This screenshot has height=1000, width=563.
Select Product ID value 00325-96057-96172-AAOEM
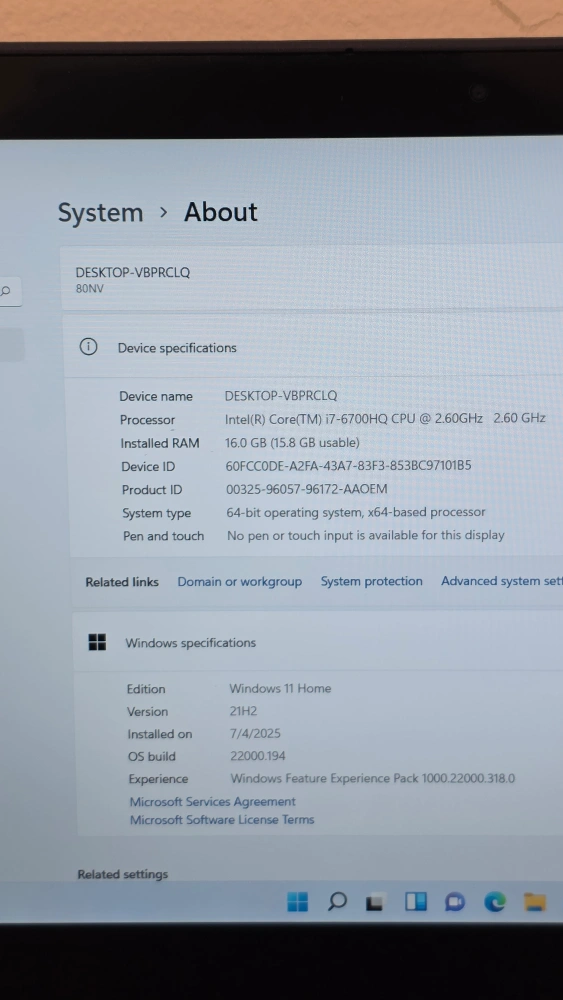tap(307, 489)
